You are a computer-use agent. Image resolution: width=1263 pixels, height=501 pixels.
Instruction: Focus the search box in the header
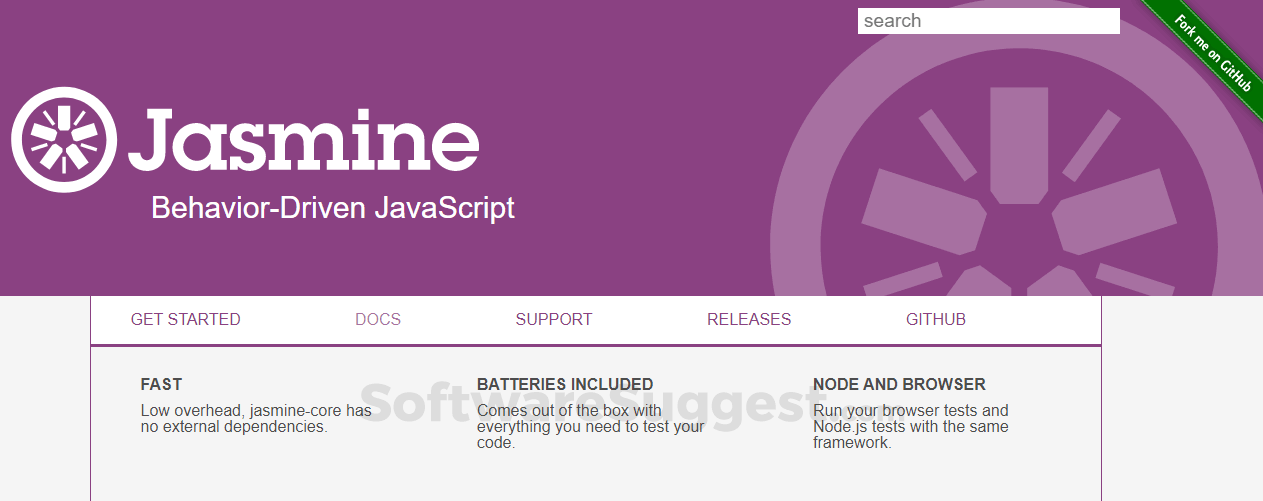click(x=988, y=21)
